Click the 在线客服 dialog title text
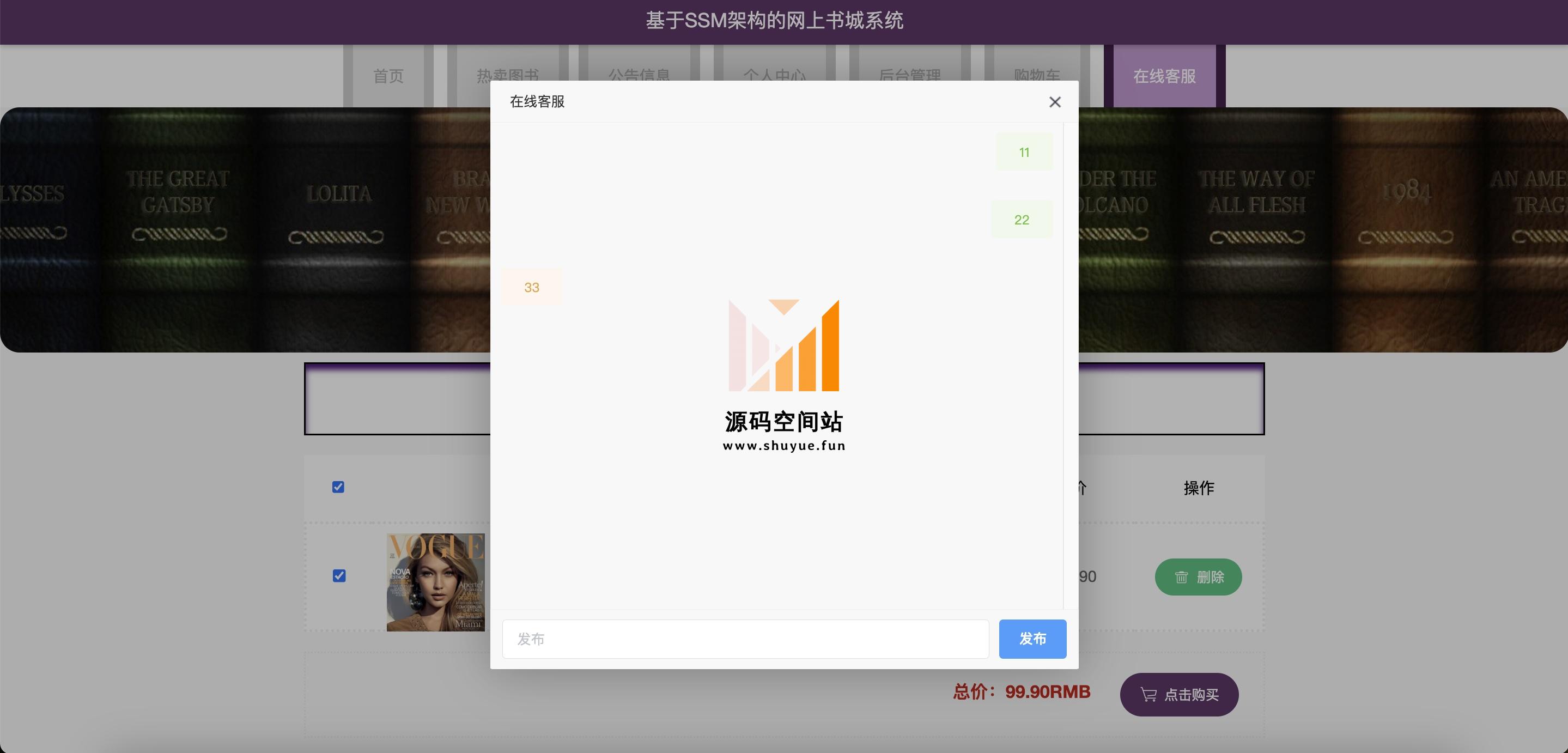The width and height of the screenshot is (1568, 753). [537, 102]
